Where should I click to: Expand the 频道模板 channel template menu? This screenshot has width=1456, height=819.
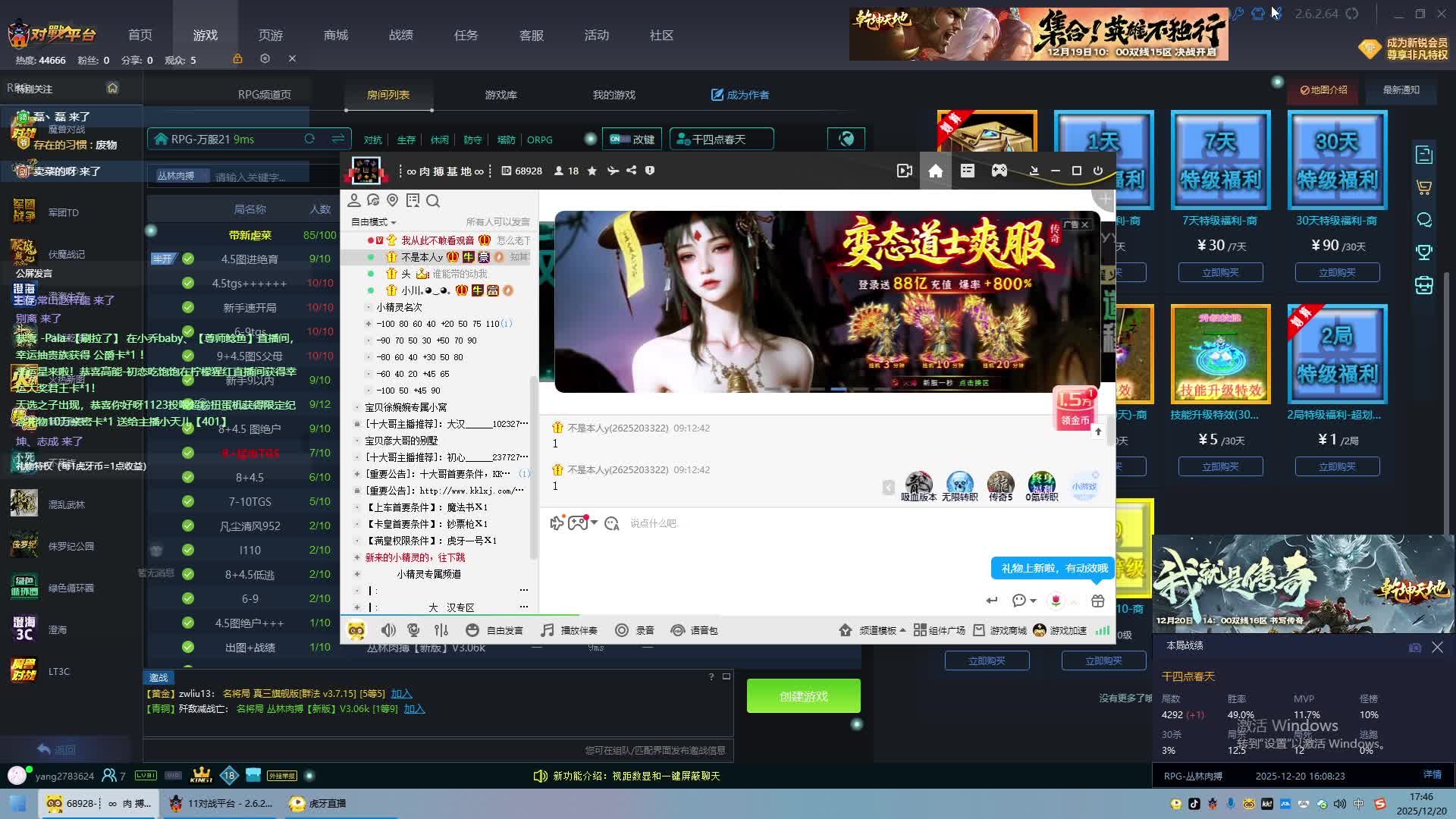pos(877,630)
